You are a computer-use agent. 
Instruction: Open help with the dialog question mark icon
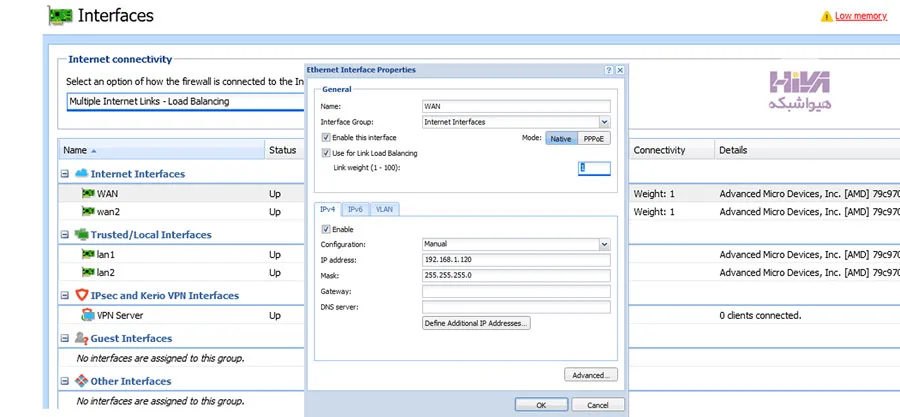coord(608,70)
